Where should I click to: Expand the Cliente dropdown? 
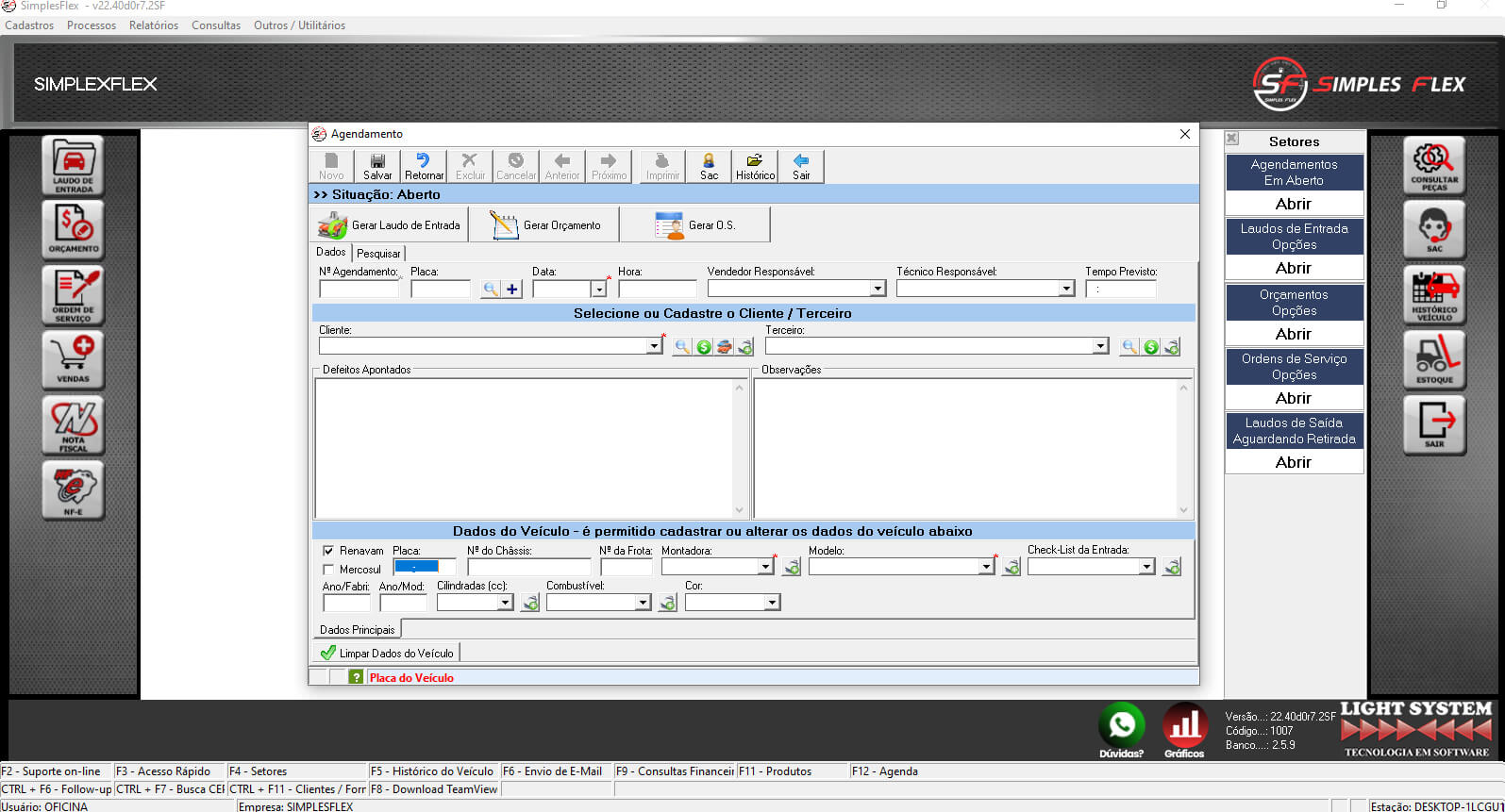click(x=654, y=346)
